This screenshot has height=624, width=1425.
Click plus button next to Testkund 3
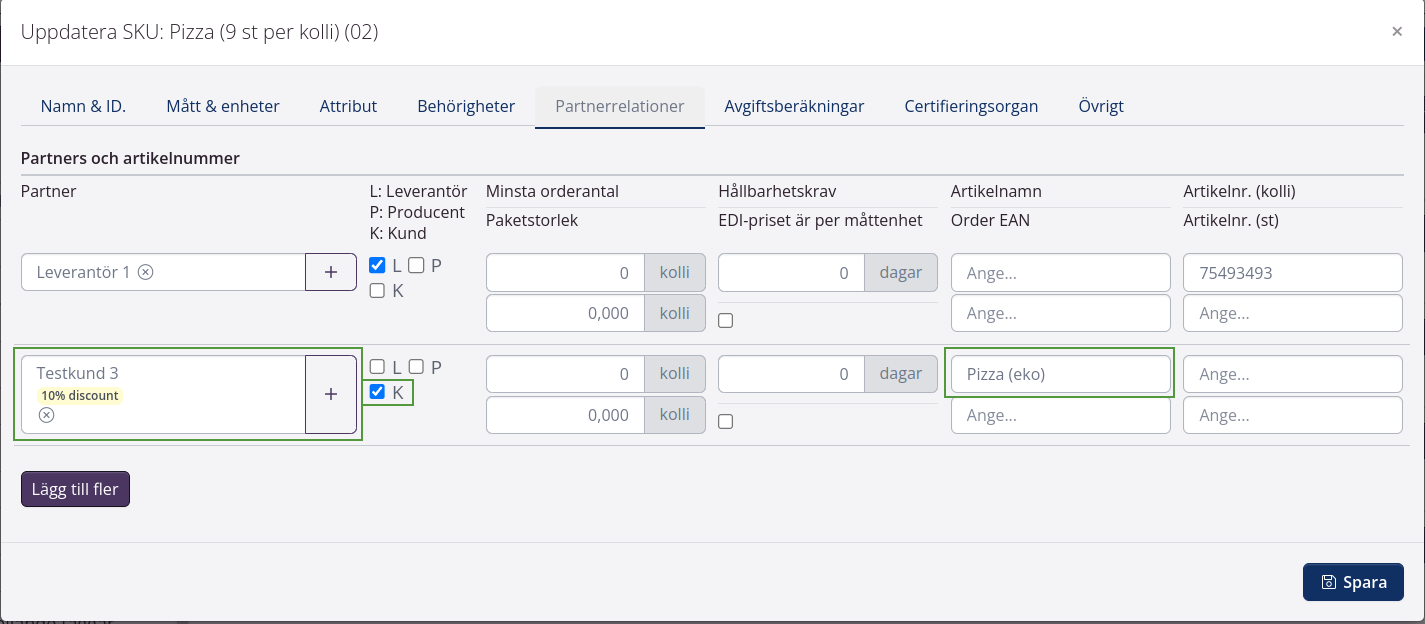(331, 394)
